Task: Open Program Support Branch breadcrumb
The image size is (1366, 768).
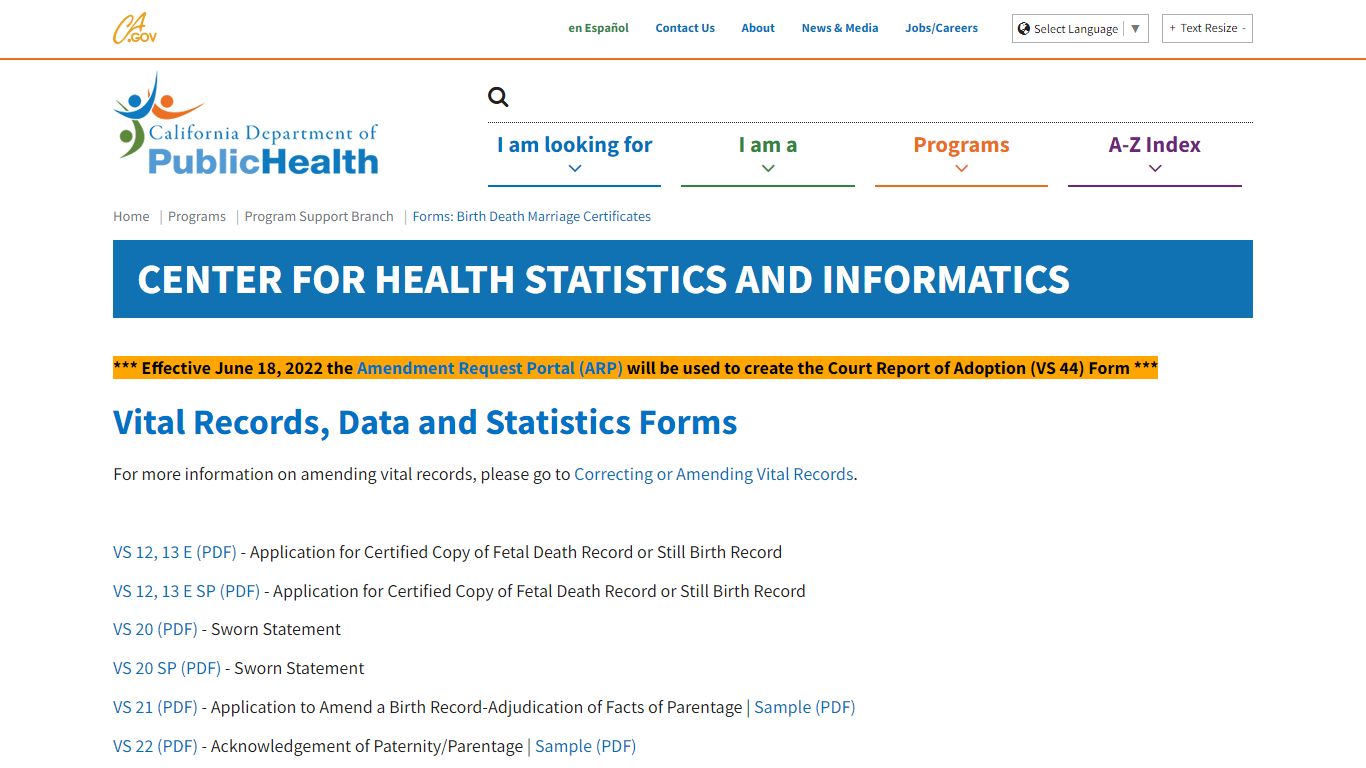Action: 319,216
